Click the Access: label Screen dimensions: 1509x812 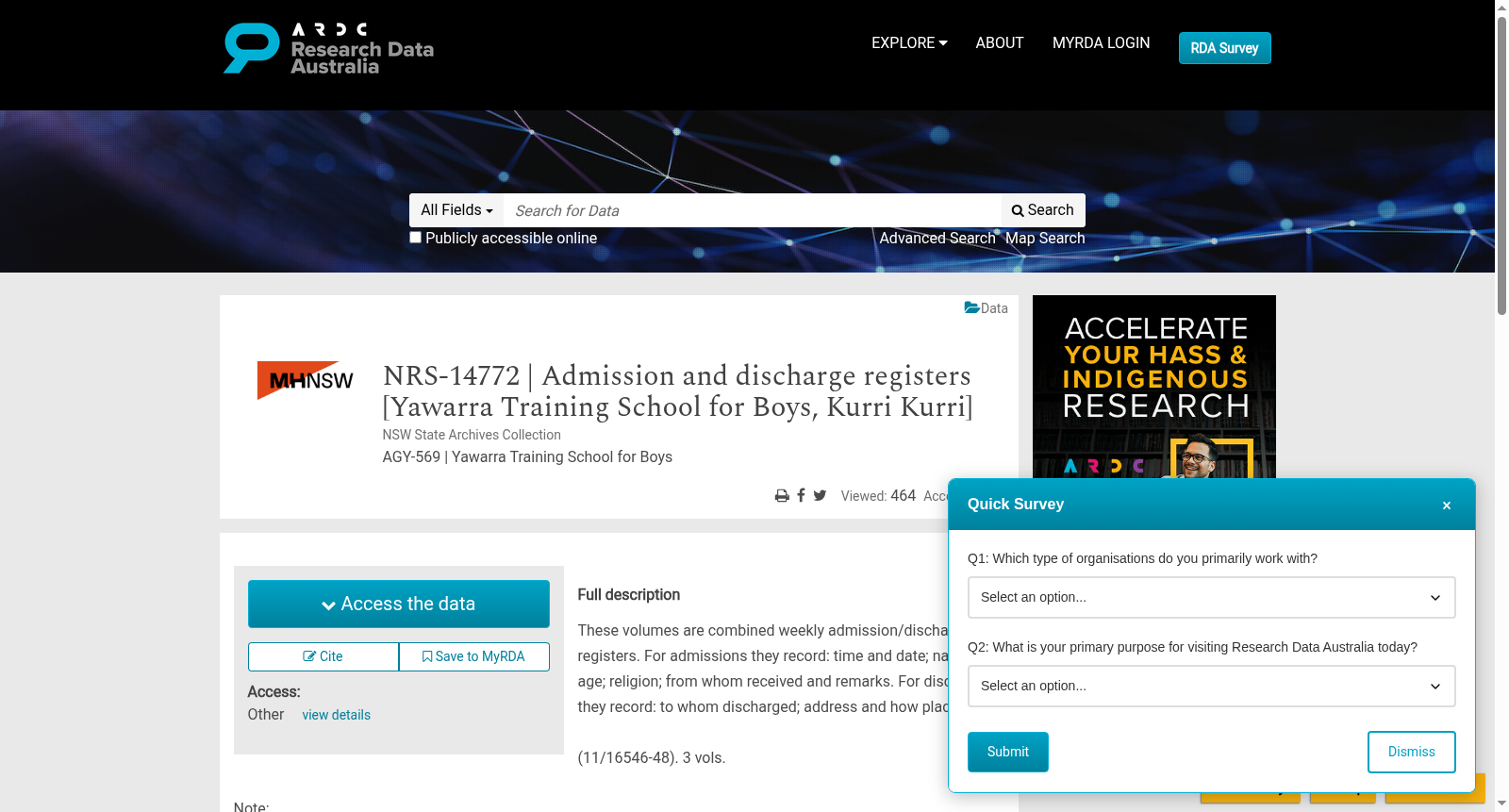pyautogui.click(x=274, y=692)
